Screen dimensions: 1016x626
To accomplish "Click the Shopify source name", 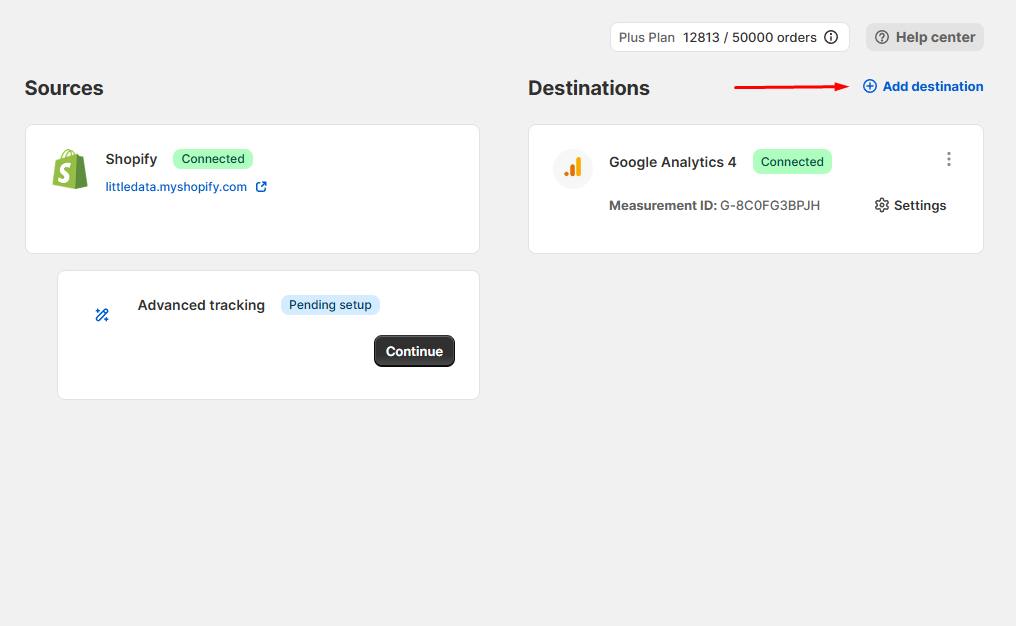I will click(x=131, y=159).
